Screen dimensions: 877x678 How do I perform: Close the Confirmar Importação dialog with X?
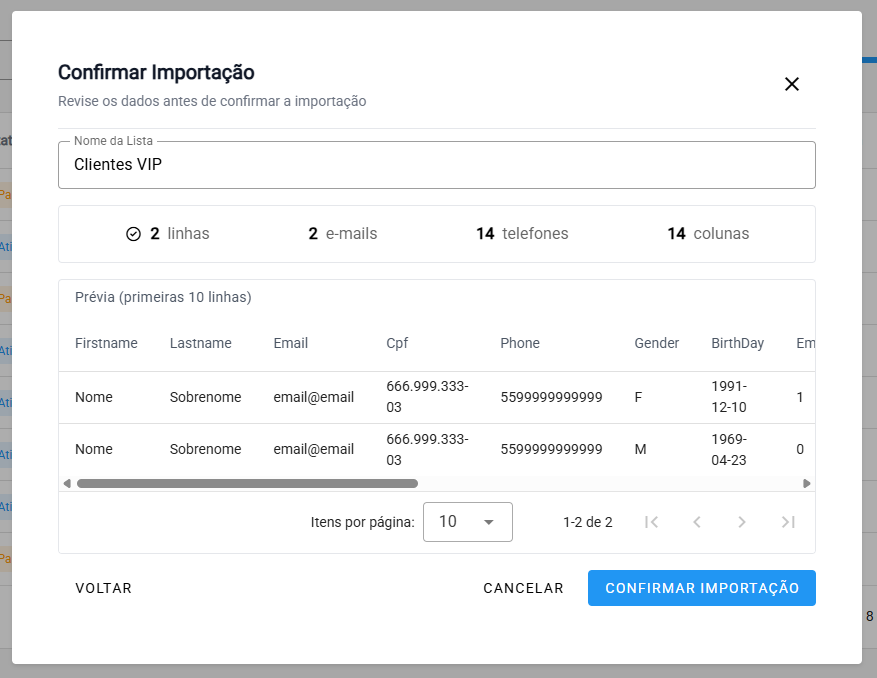point(792,84)
